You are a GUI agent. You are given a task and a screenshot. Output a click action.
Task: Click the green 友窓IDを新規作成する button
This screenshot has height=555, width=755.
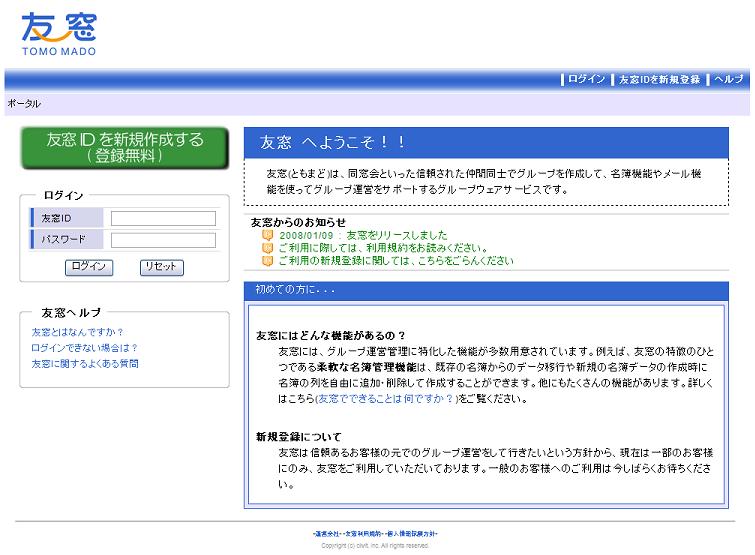[124, 147]
